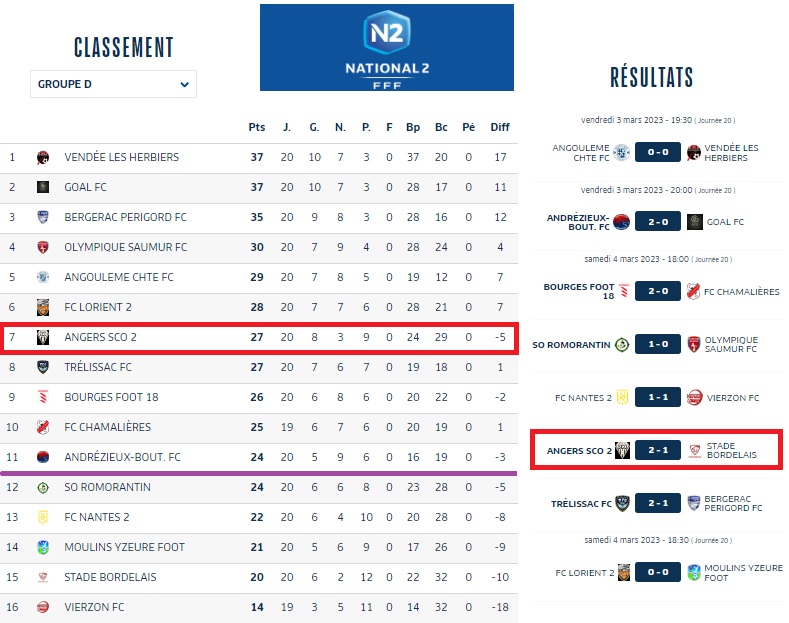789x623 pixels.
Task: Click the Vierzon FC logo in results
Action: tap(694, 398)
